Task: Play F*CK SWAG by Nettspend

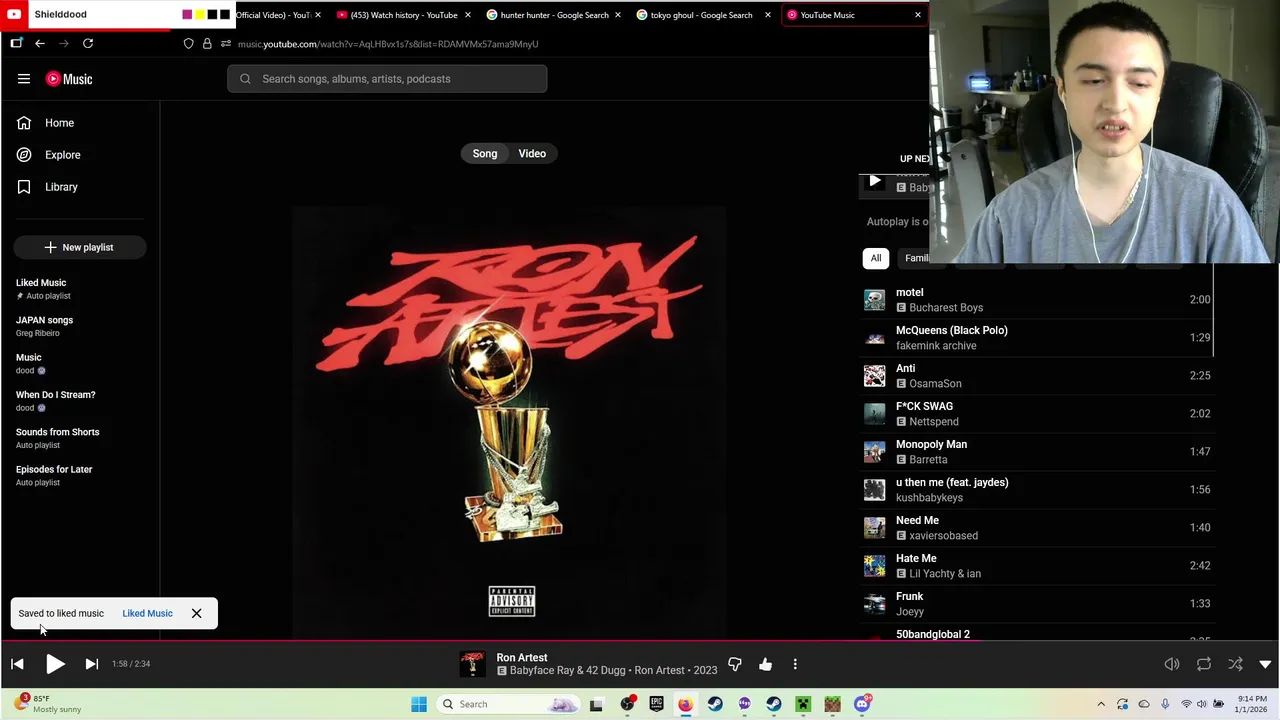Action: pos(1037,414)
